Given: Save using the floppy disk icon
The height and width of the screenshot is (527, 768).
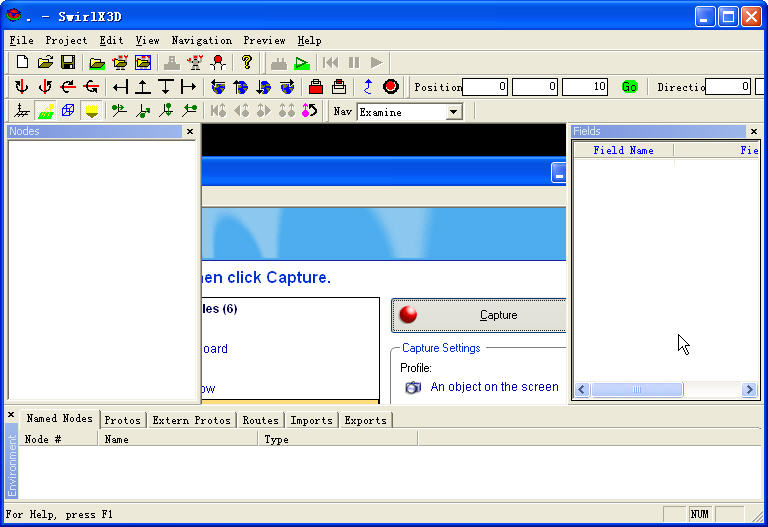Looking at the screenshot, I should pos(68,62).
